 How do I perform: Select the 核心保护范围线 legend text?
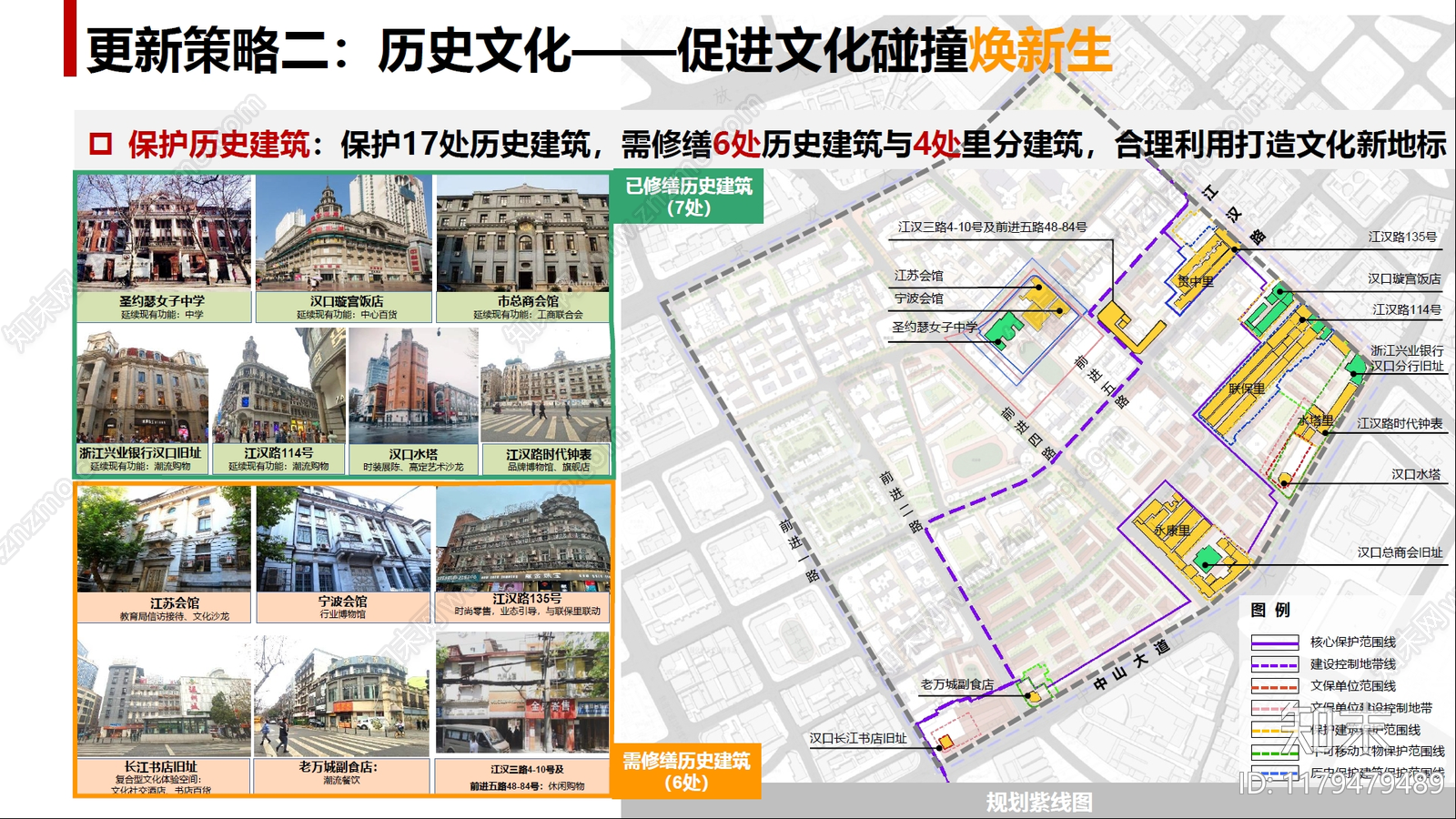click(x=1352, y=642)
